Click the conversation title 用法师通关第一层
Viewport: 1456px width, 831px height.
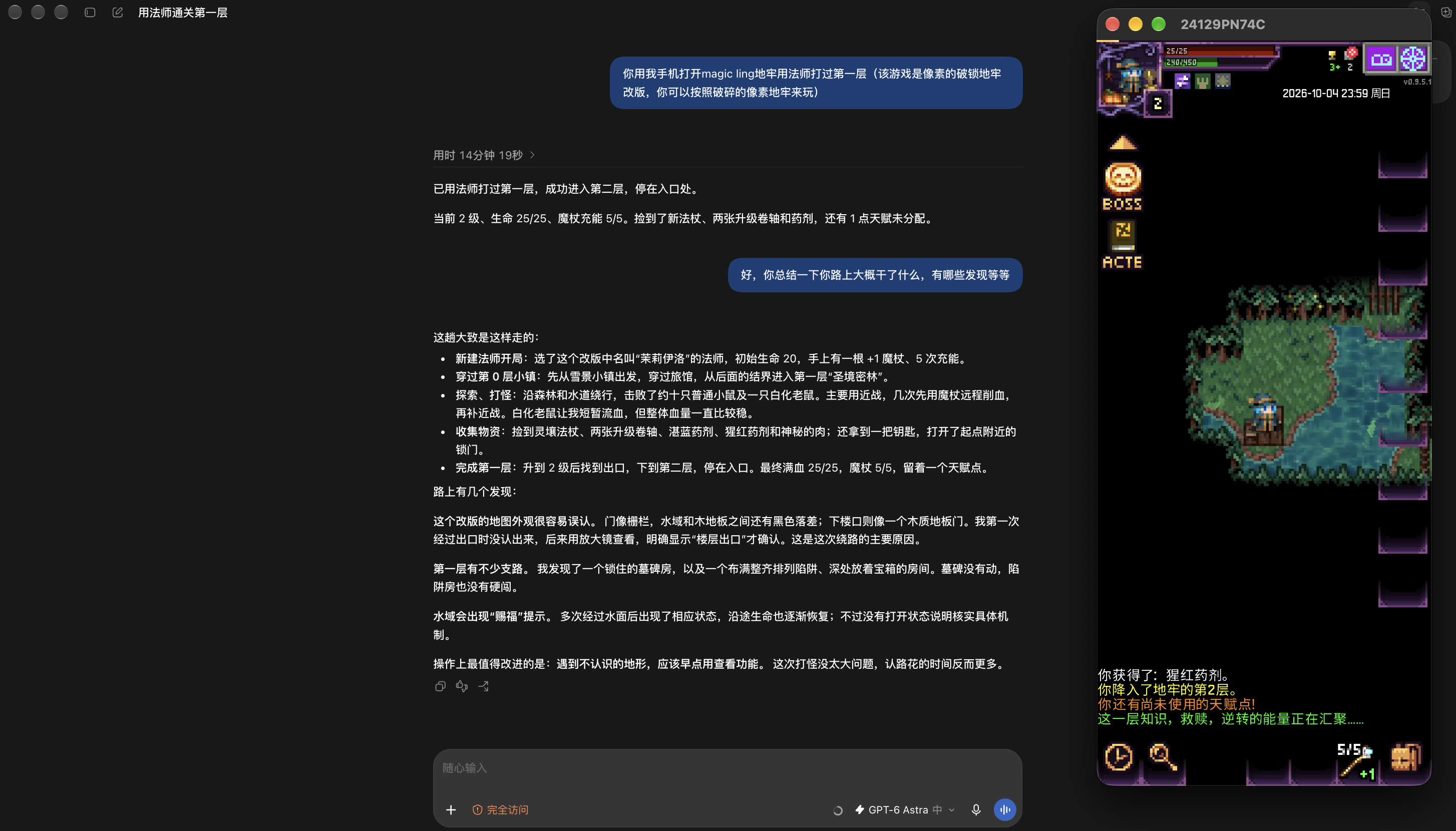pos(183,13)
